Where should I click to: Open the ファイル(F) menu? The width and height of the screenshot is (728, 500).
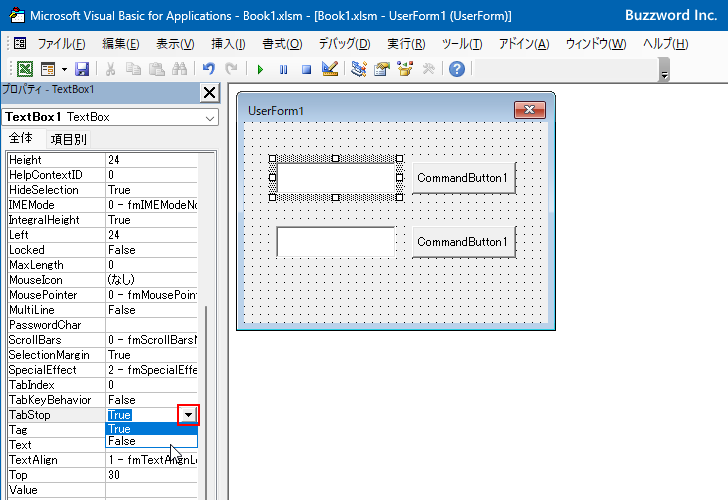pos(61,44)
